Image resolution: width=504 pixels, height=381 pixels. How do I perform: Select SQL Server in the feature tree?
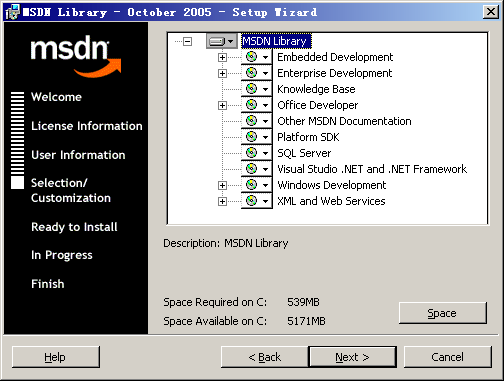click(304, 153)
